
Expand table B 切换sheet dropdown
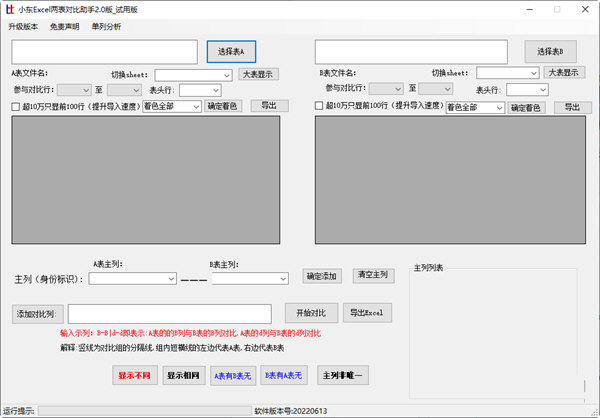pyautogui.click(x=507, y=73)
